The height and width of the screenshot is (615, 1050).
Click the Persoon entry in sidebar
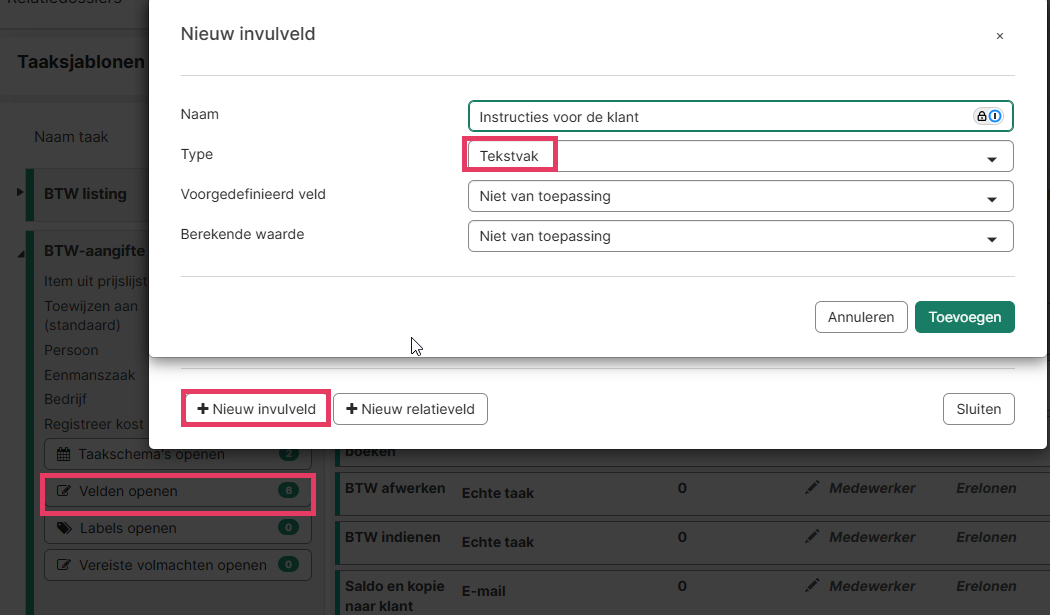click(x=71, y=350)
